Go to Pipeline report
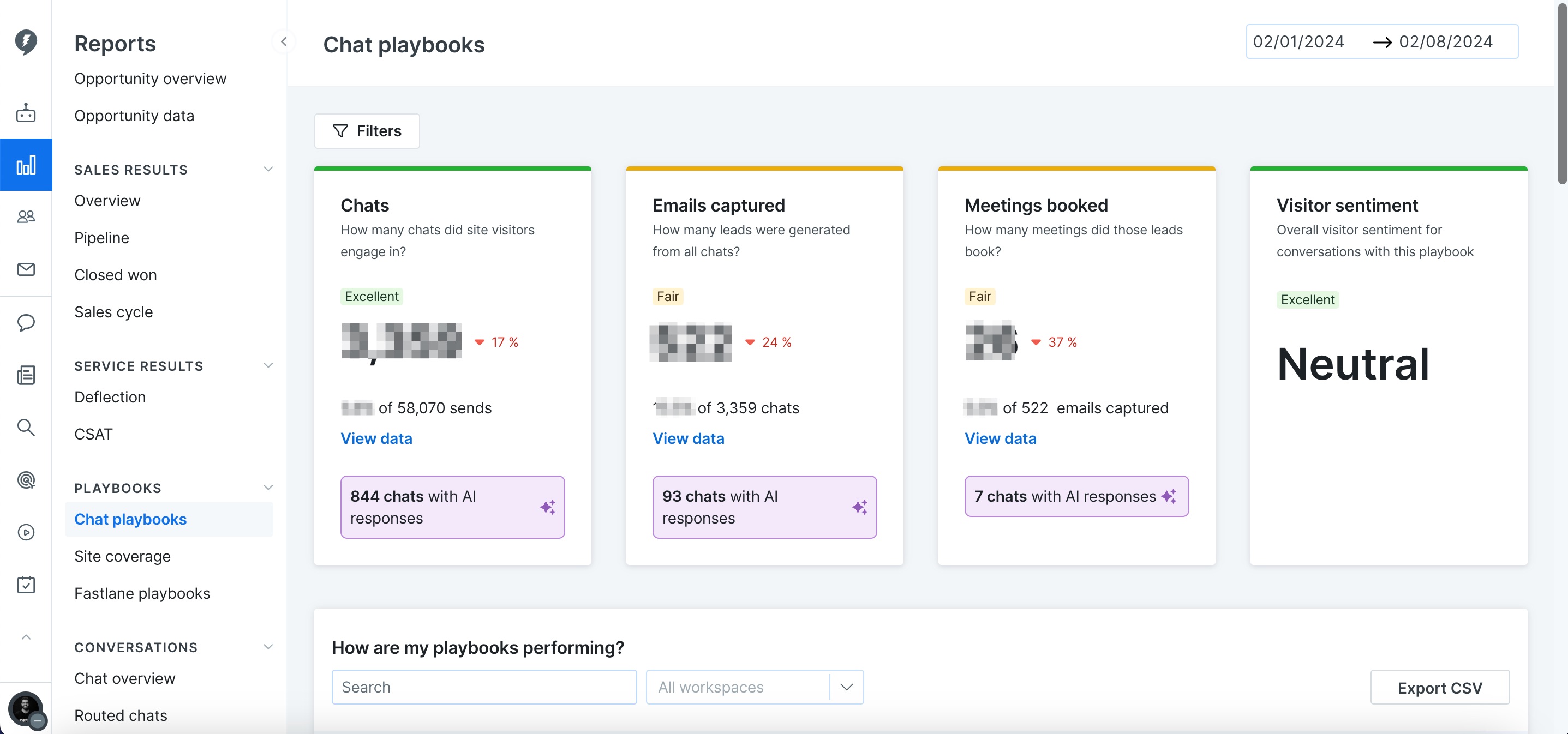Viewport: 1568px width, 734px height. (101, 238)
